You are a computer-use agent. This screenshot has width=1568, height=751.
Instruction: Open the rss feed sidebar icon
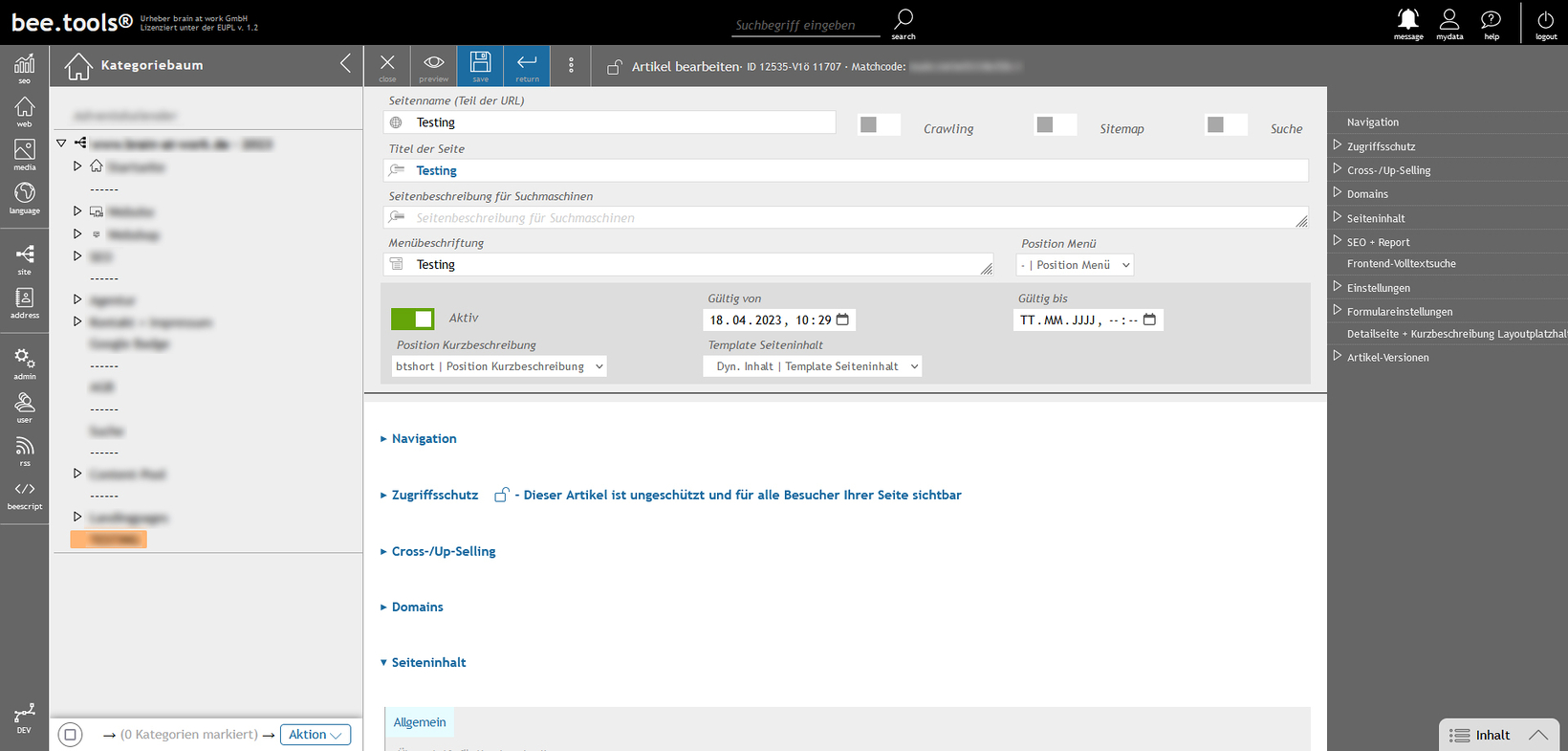[24, 451]
